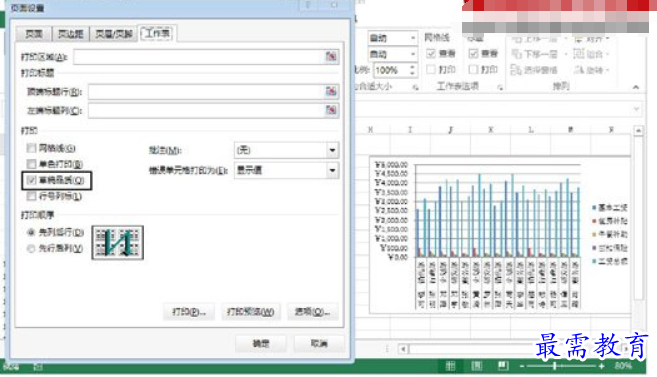Switch to the 页眉/页脚 tab
Screen dimensions: 657x377
tap(114, 34)
